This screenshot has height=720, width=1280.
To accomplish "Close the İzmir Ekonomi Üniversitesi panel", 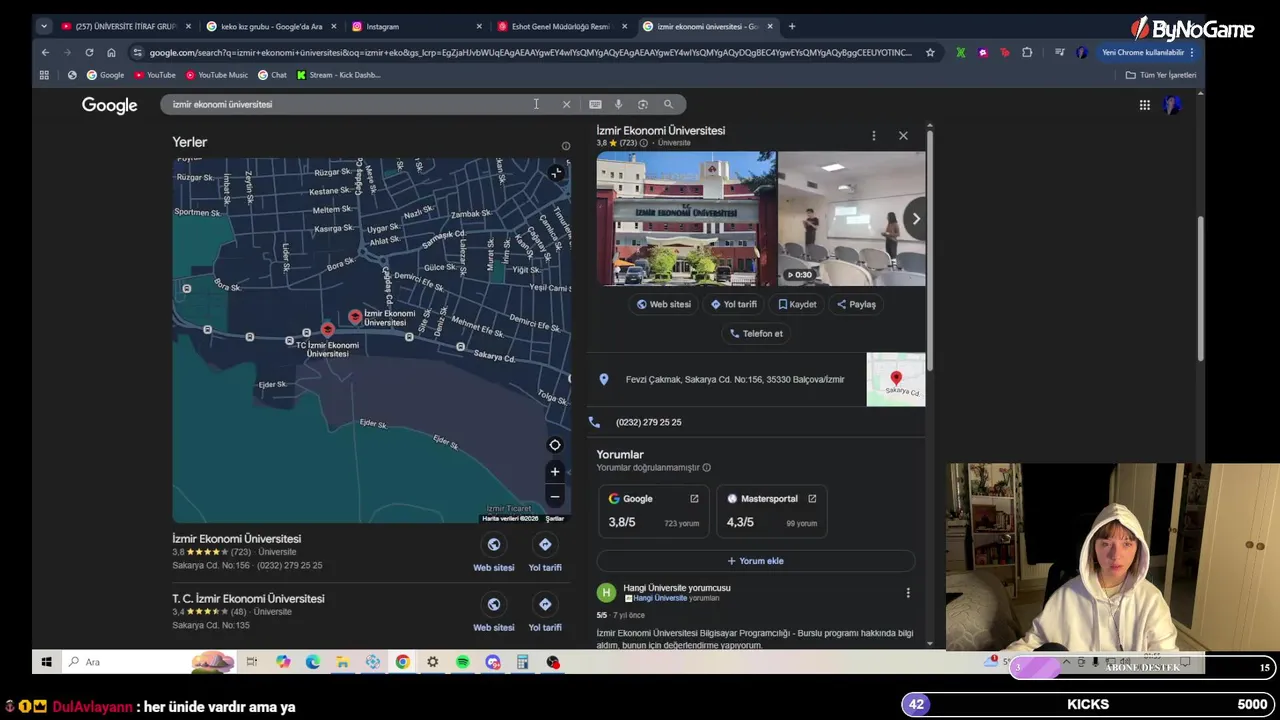I will tap(903, 136).
